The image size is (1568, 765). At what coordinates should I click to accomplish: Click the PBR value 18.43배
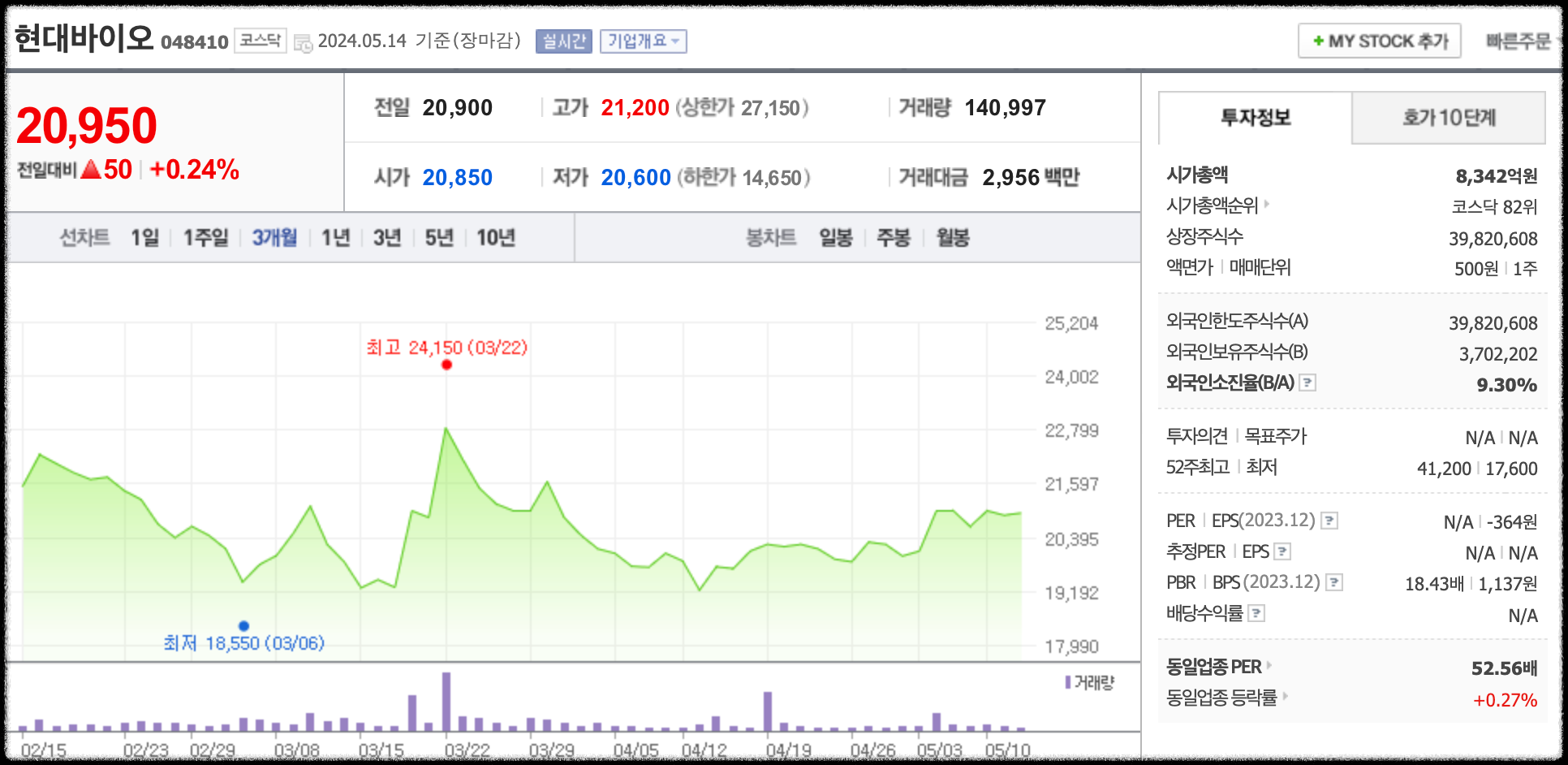1435,584
